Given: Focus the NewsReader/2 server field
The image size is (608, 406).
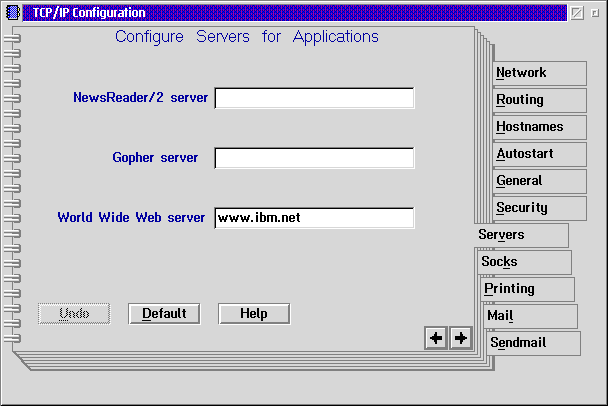Looking at the screenshot, I should click(x=314, y=98).
